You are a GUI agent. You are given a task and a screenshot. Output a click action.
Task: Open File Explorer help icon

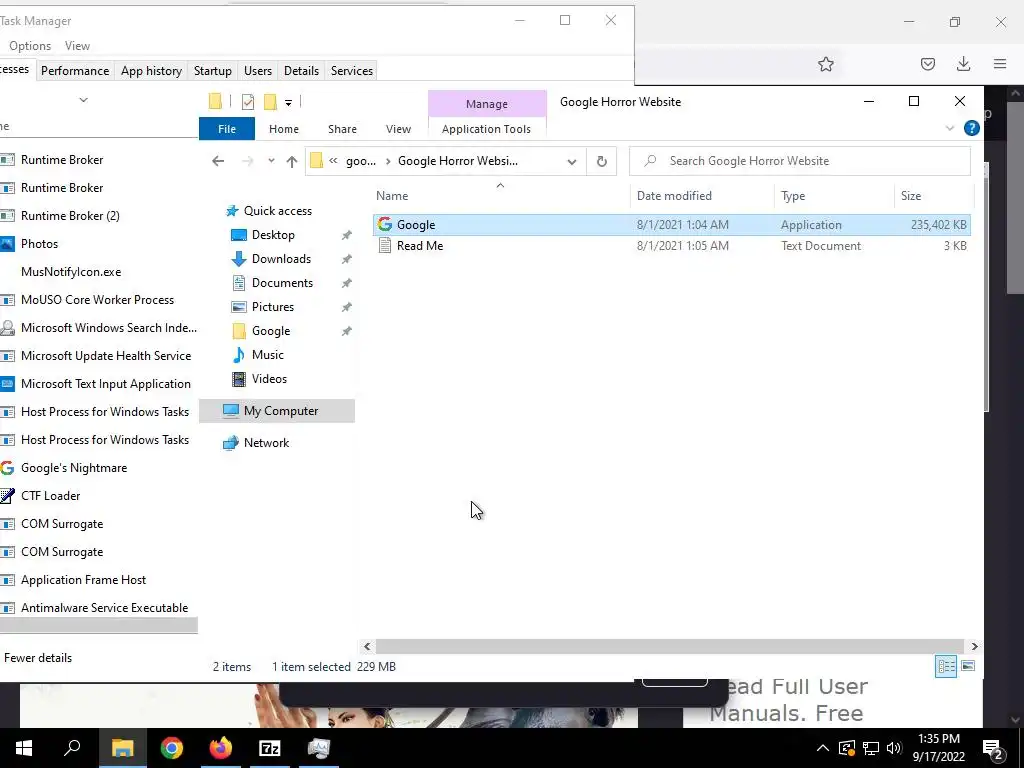[x=972, y=129]
